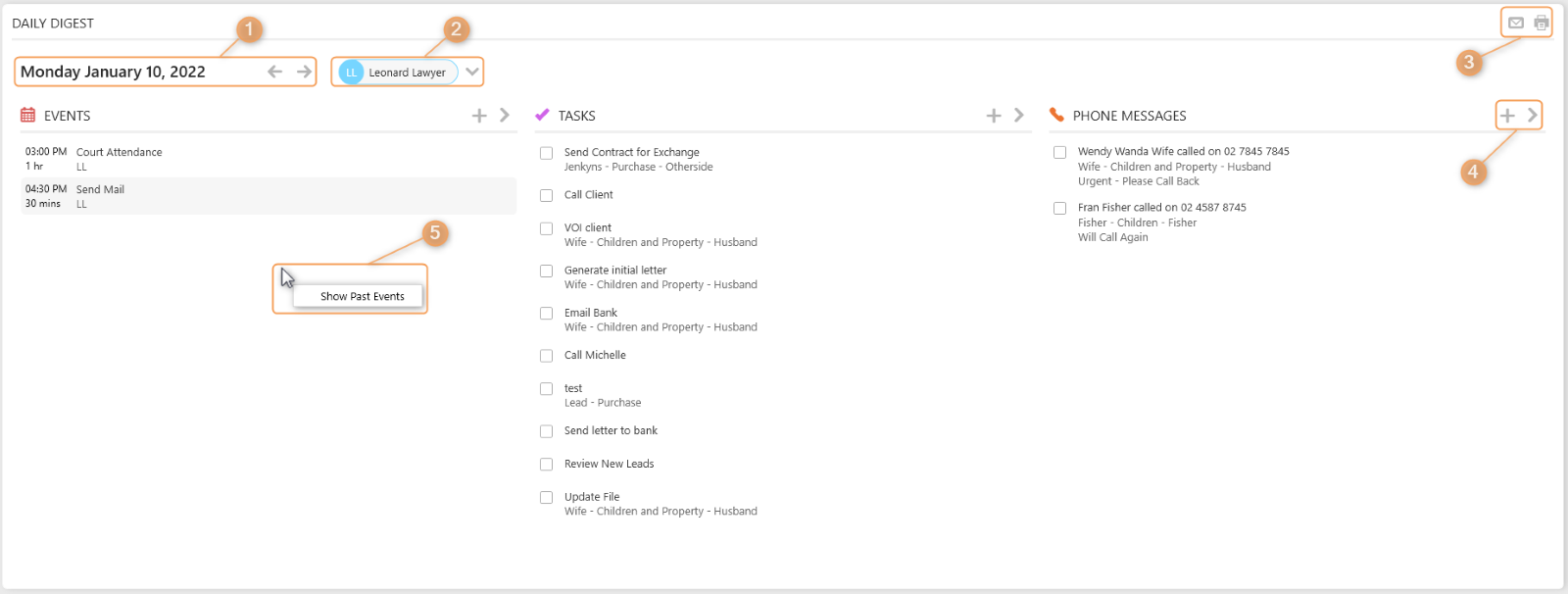
Task: Click the email digest envelope icon
Action: (x=1516, y=23)
